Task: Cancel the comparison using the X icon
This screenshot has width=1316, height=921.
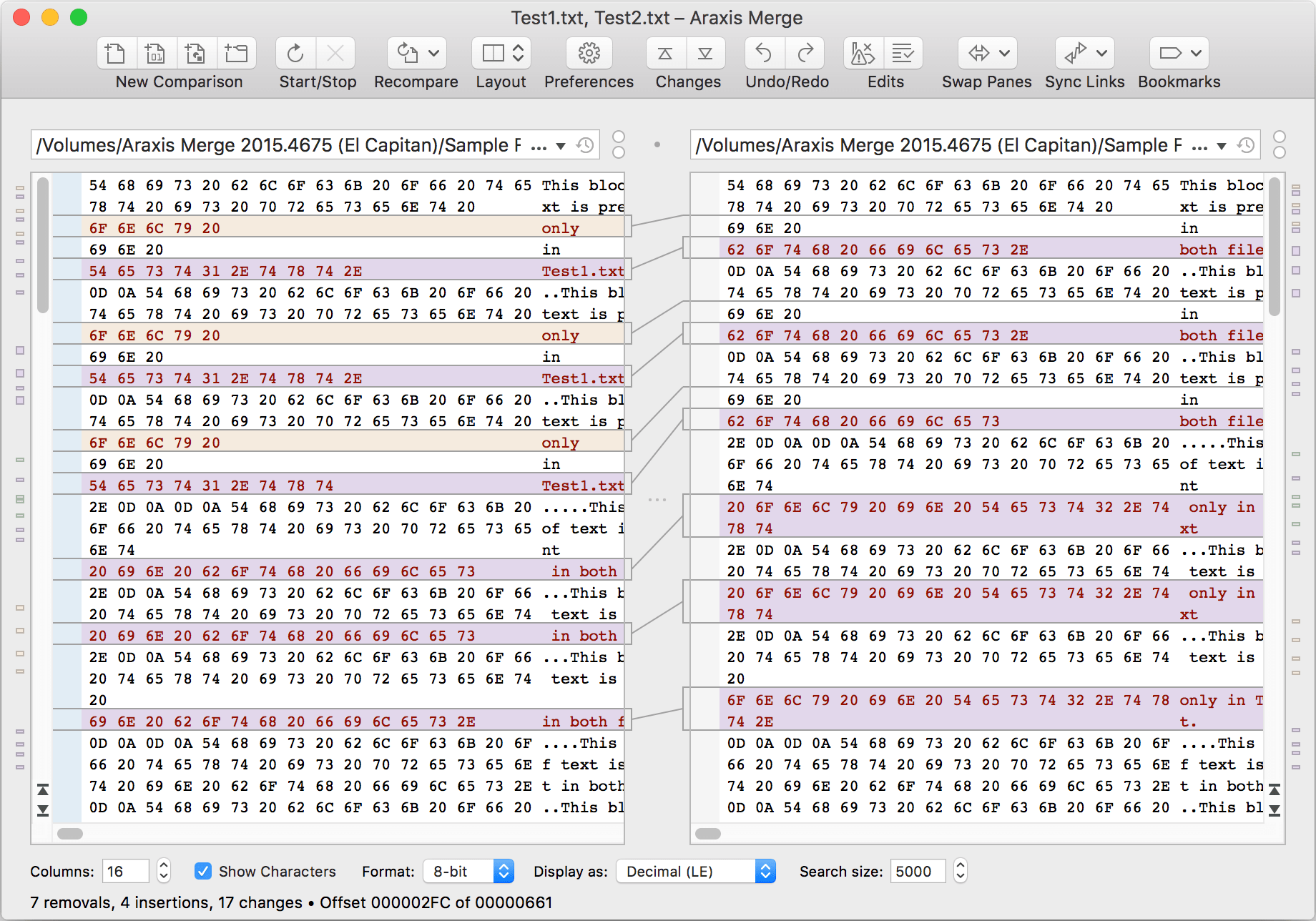Action: [x=335, y=53]
